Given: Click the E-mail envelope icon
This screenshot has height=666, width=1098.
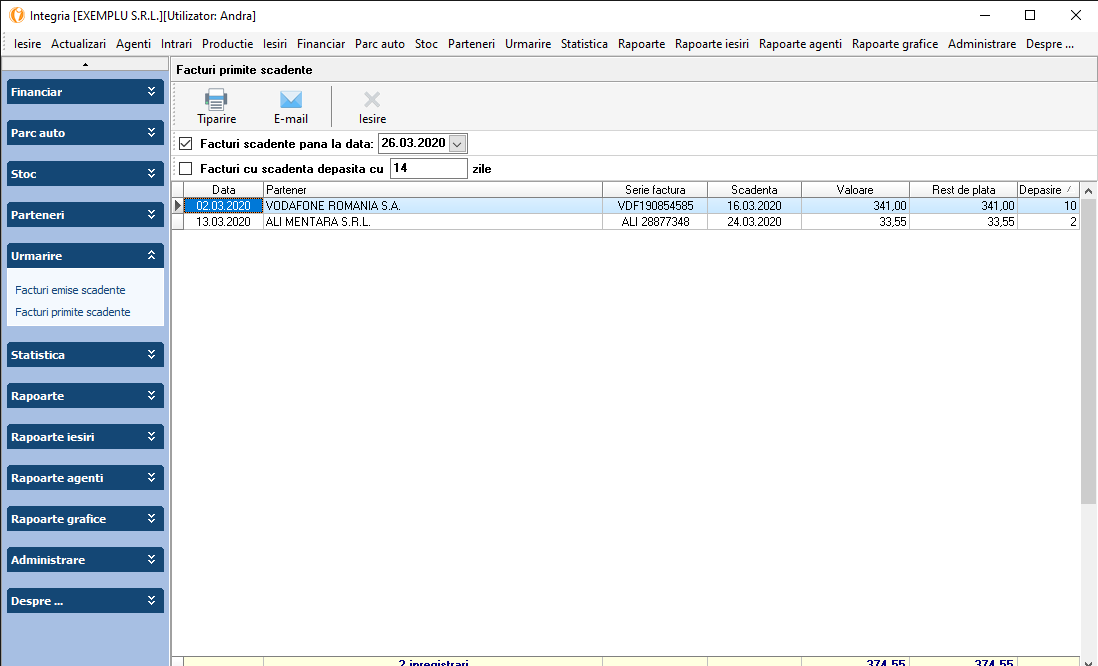Looking at the screenshot, I should (x=290, y=99).
